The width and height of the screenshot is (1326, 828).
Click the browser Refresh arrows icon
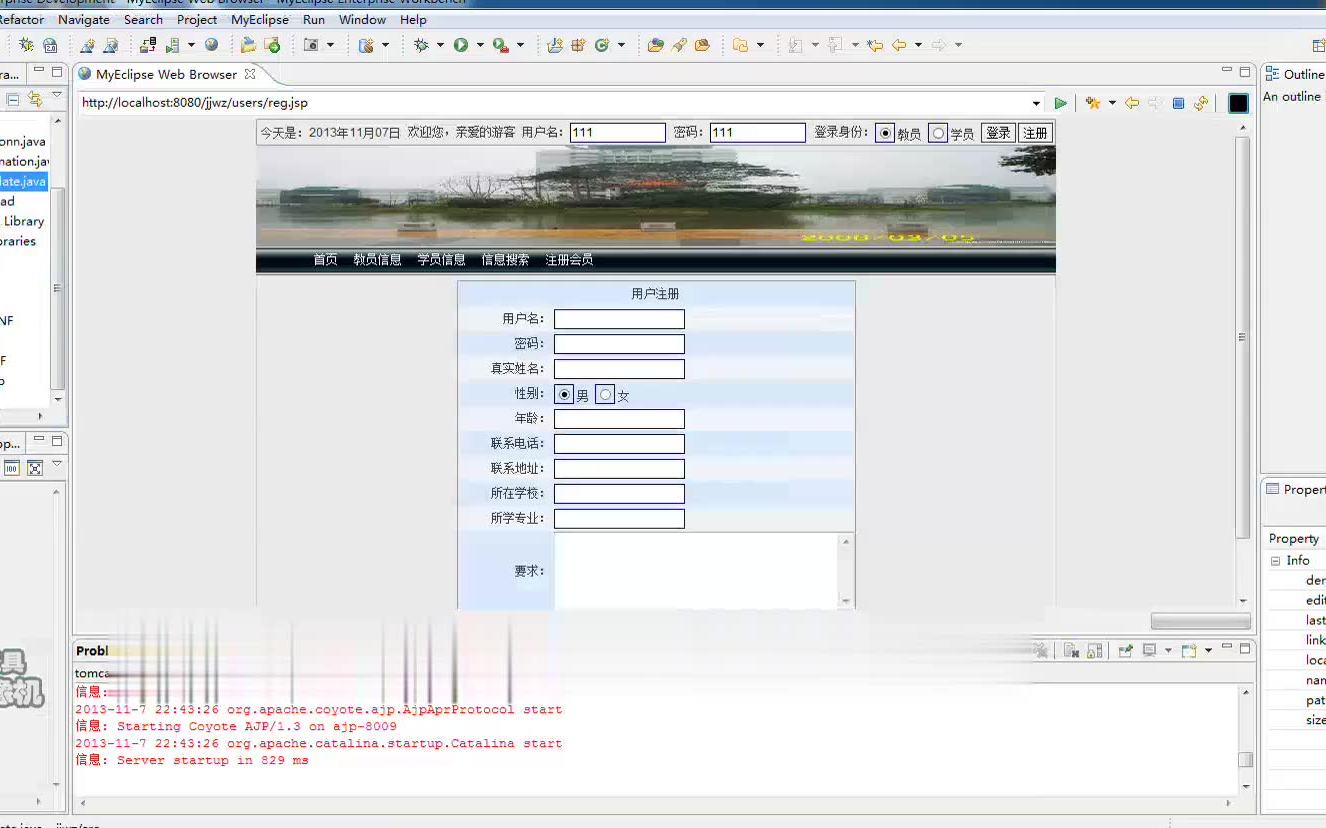(x=1201, y=103)
